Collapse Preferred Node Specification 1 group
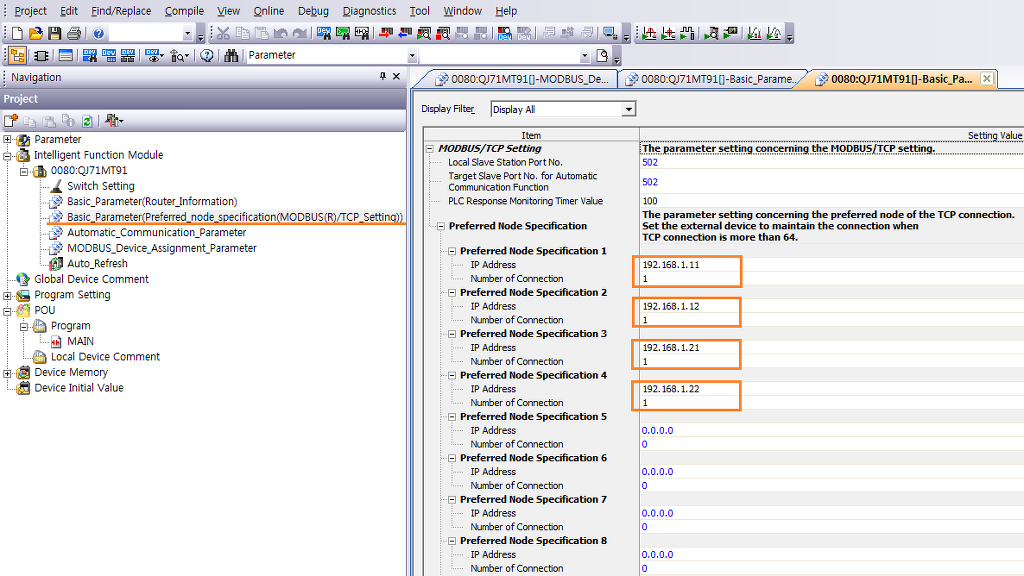This screenshot has width=1024, height=576. [452, 251]
